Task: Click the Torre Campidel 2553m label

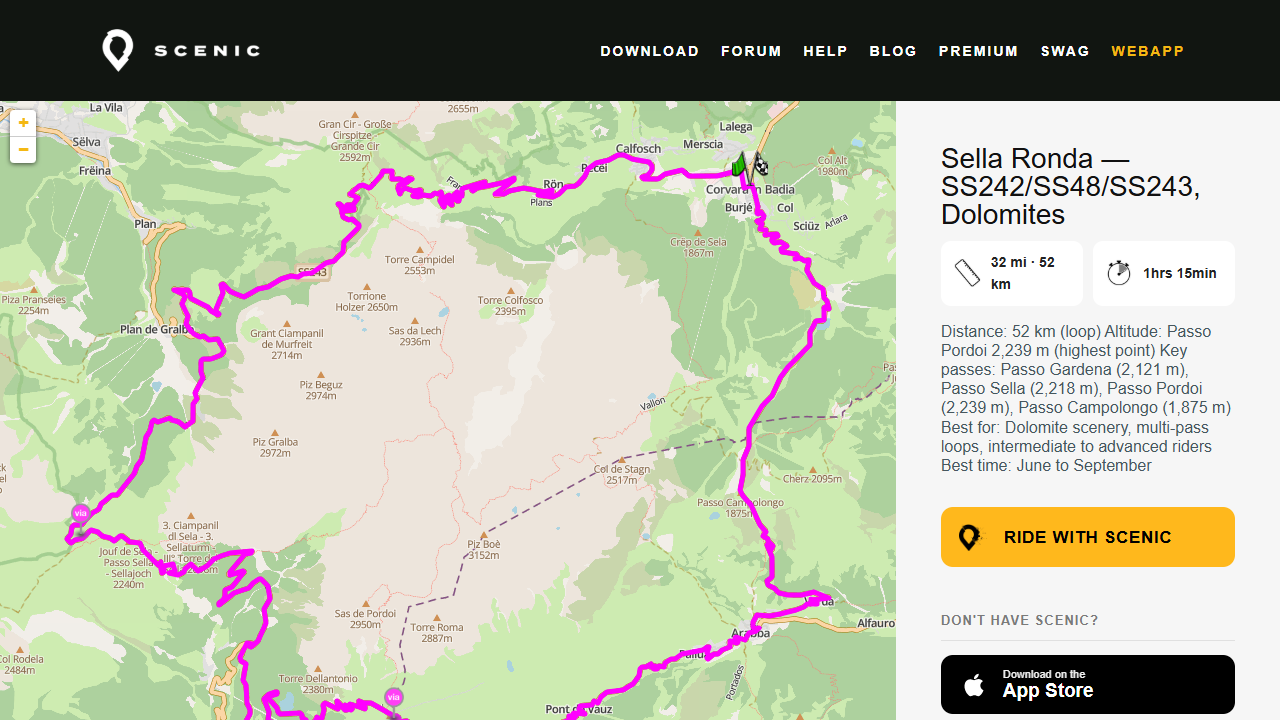Action: (x=420, y=265)
